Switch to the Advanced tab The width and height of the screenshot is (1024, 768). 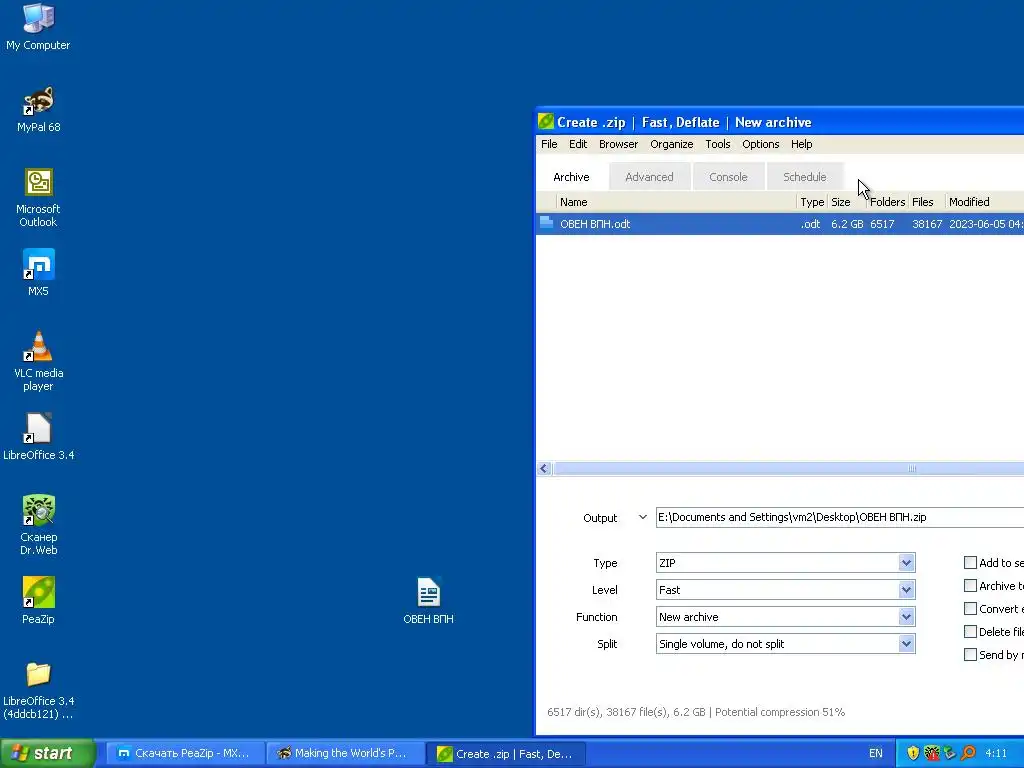pyautogui.click(x=649, y=177)
